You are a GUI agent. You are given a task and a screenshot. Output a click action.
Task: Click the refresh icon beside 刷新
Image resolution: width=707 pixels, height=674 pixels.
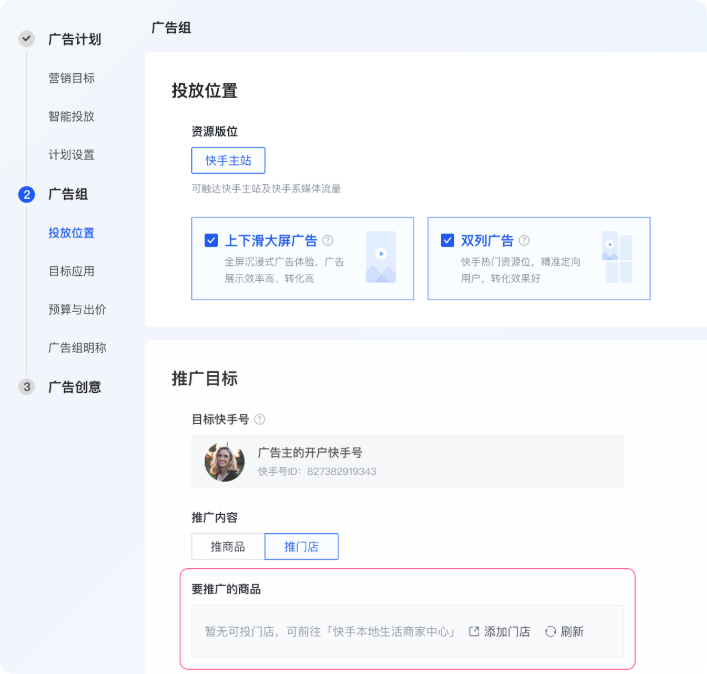550,632
